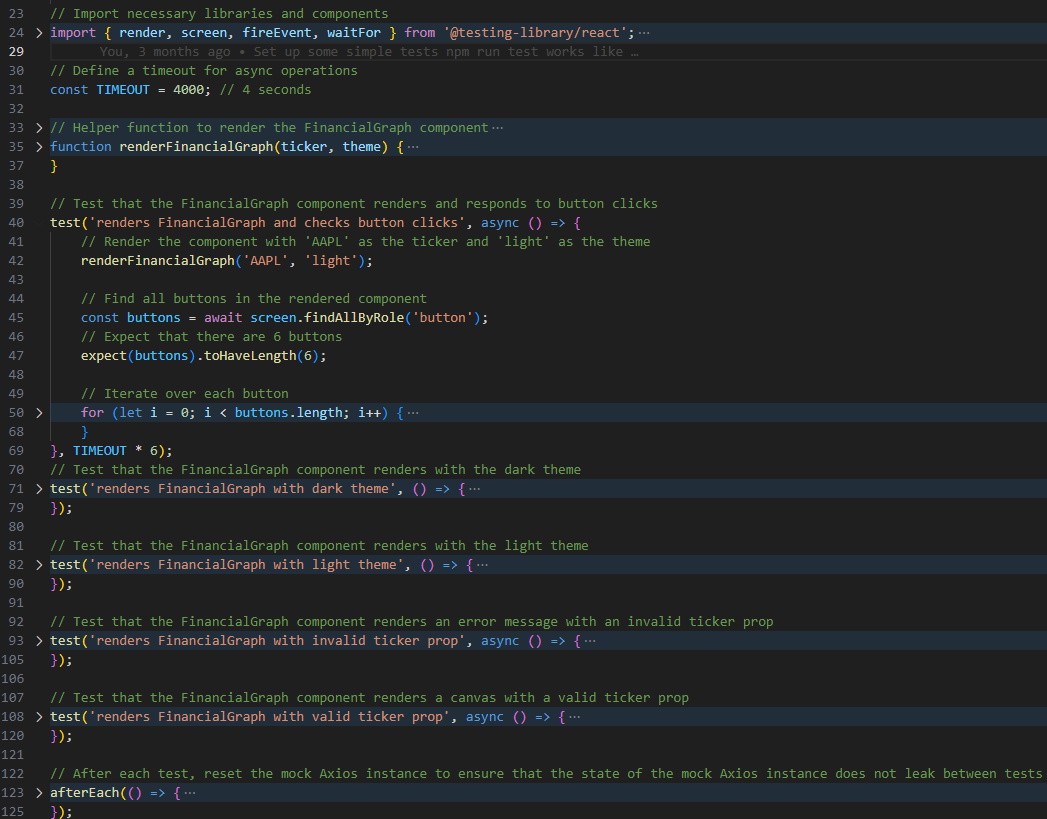The image size is (1047, 819).
Task: Expand the invalid ticker prop test on line 93
Action: (x=39, y=641)
